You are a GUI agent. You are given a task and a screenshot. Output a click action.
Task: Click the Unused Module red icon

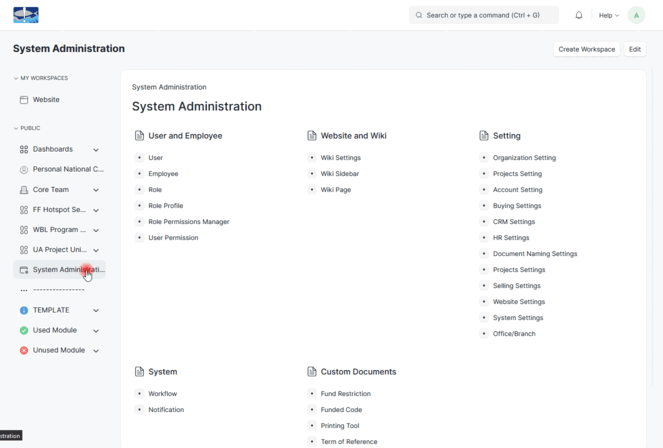pyautogui.click(x=24, y=351)
